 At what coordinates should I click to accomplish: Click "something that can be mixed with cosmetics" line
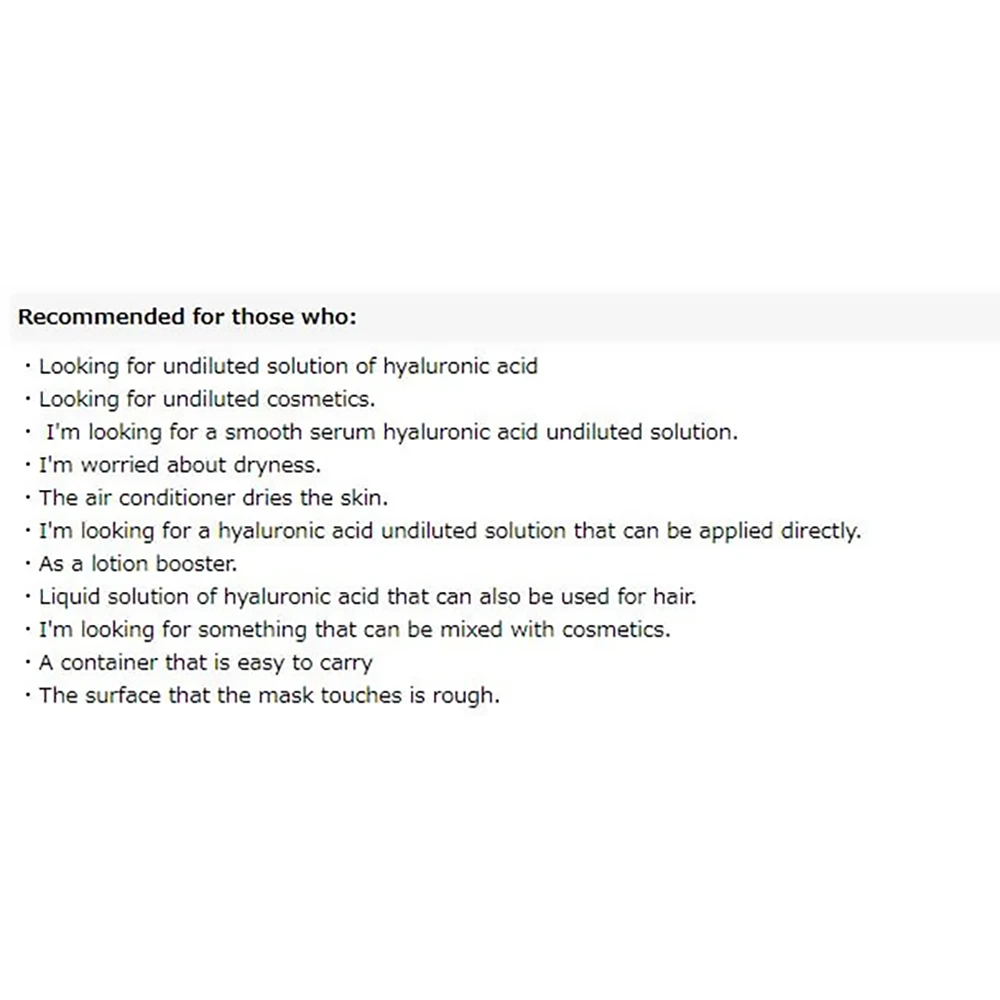coord(355,630)
